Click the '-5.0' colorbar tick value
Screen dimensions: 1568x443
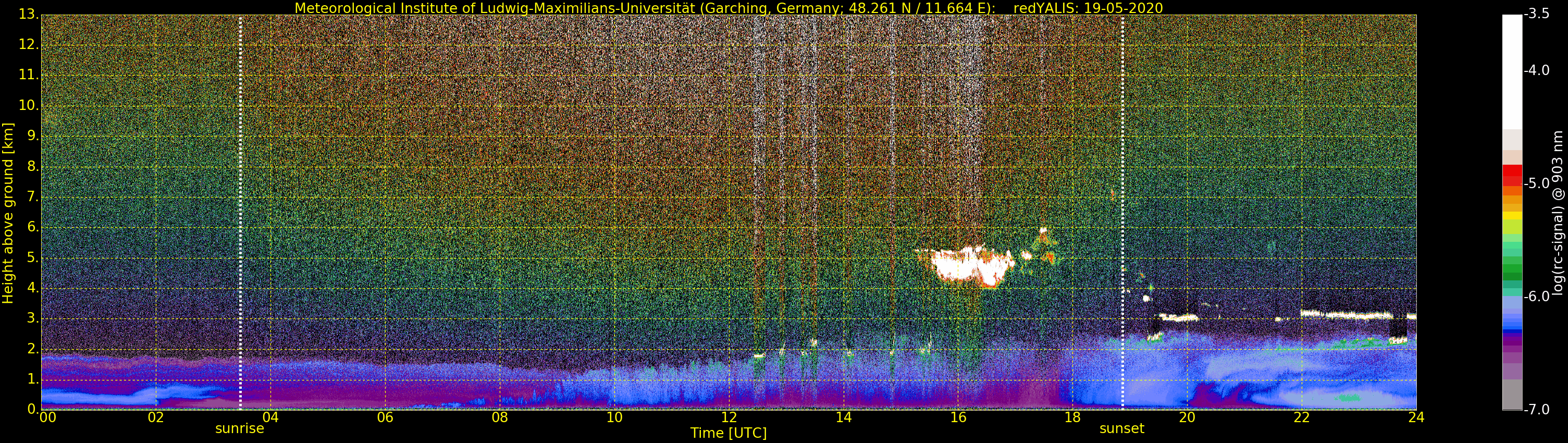click(1537, 184)
